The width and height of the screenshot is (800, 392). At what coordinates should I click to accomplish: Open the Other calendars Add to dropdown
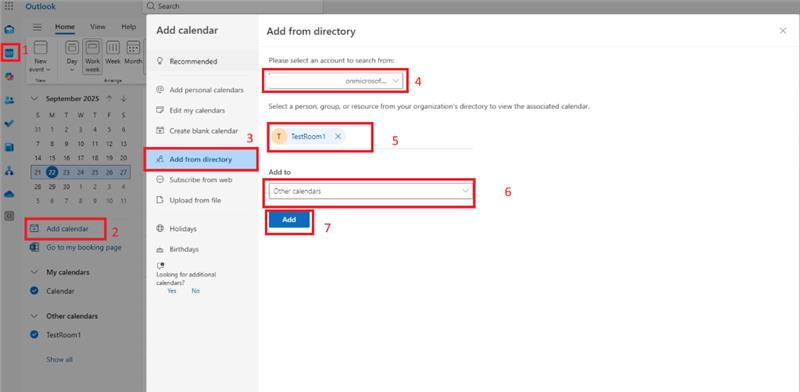370,191
